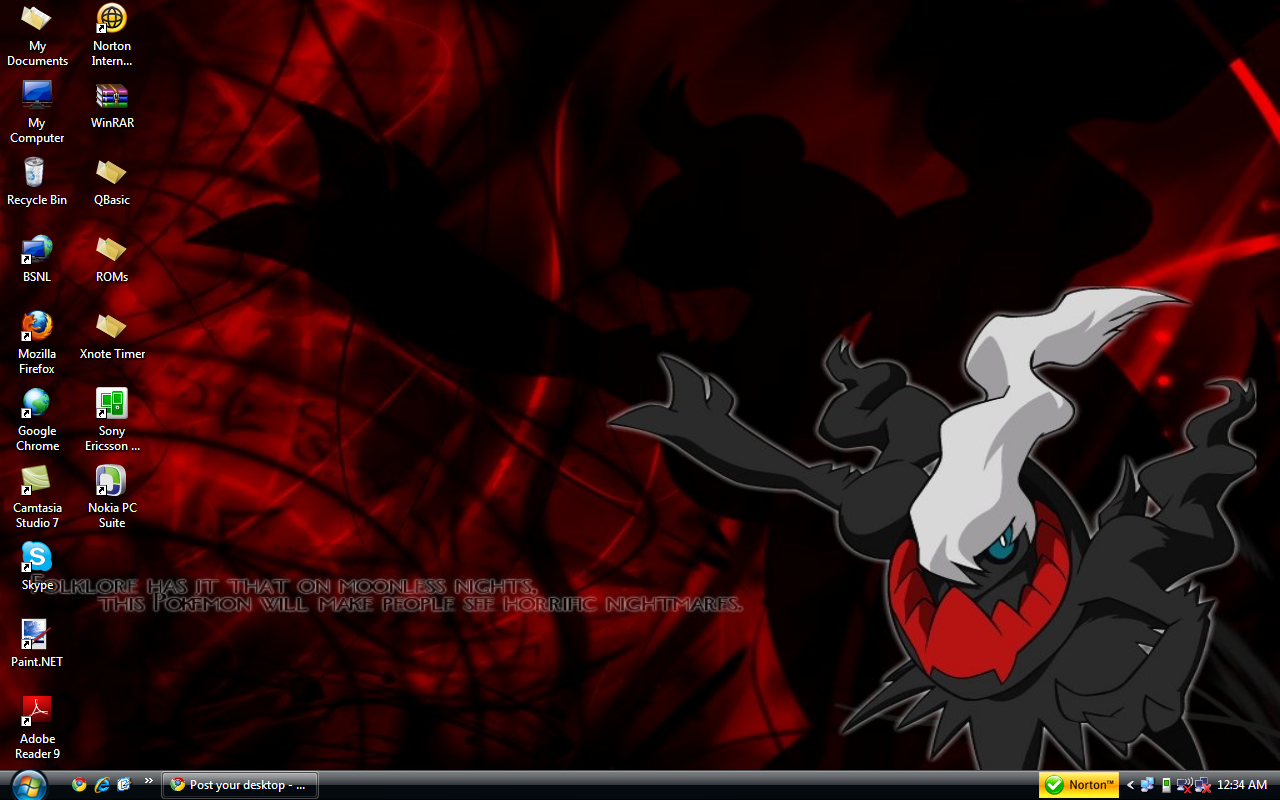Click the Mozilla Firefox desktop icon
The width and height of the screenshot is (1280, 800).
37,327
